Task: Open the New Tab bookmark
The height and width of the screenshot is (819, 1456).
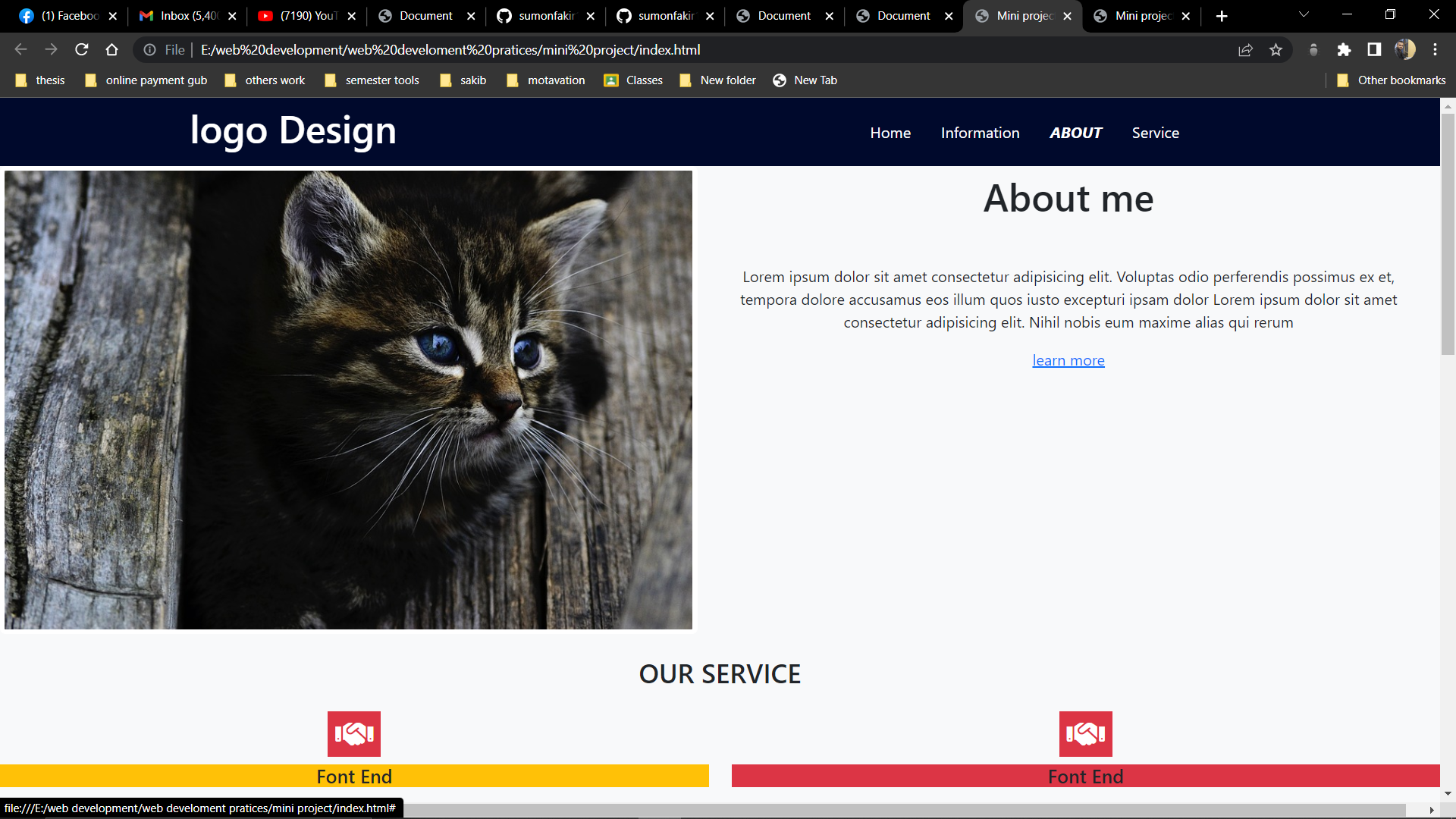Action: pyautogui.click(x=805, y=80)
